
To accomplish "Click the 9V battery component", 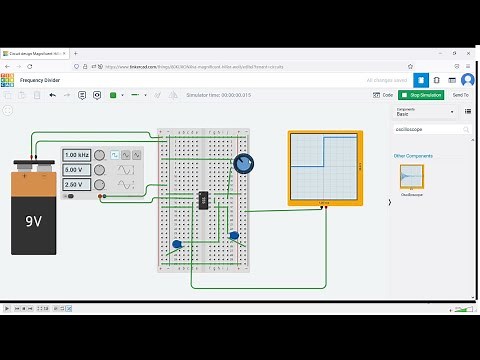I will tap(34, 207).
